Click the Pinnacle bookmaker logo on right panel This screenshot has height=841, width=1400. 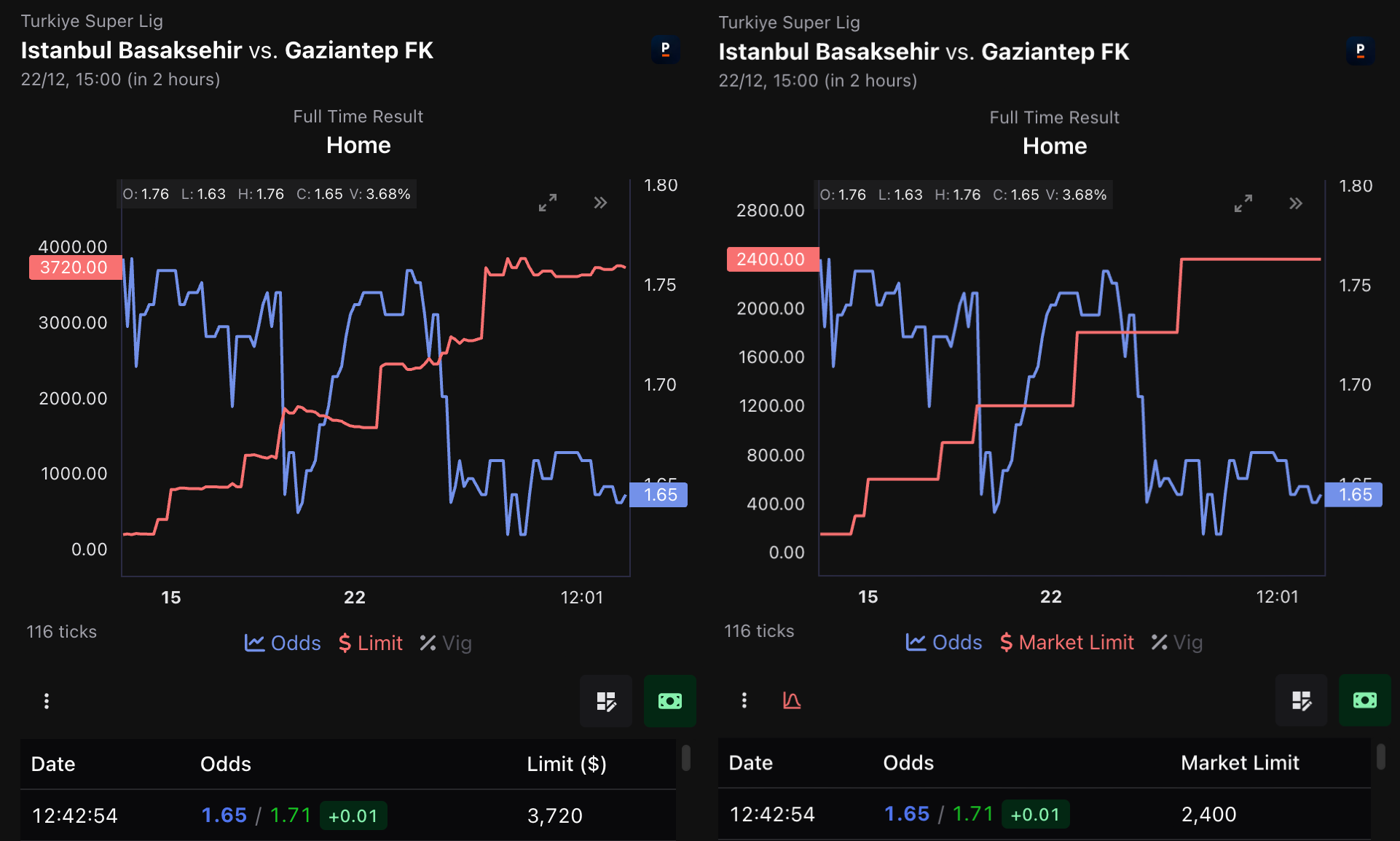1360,51
